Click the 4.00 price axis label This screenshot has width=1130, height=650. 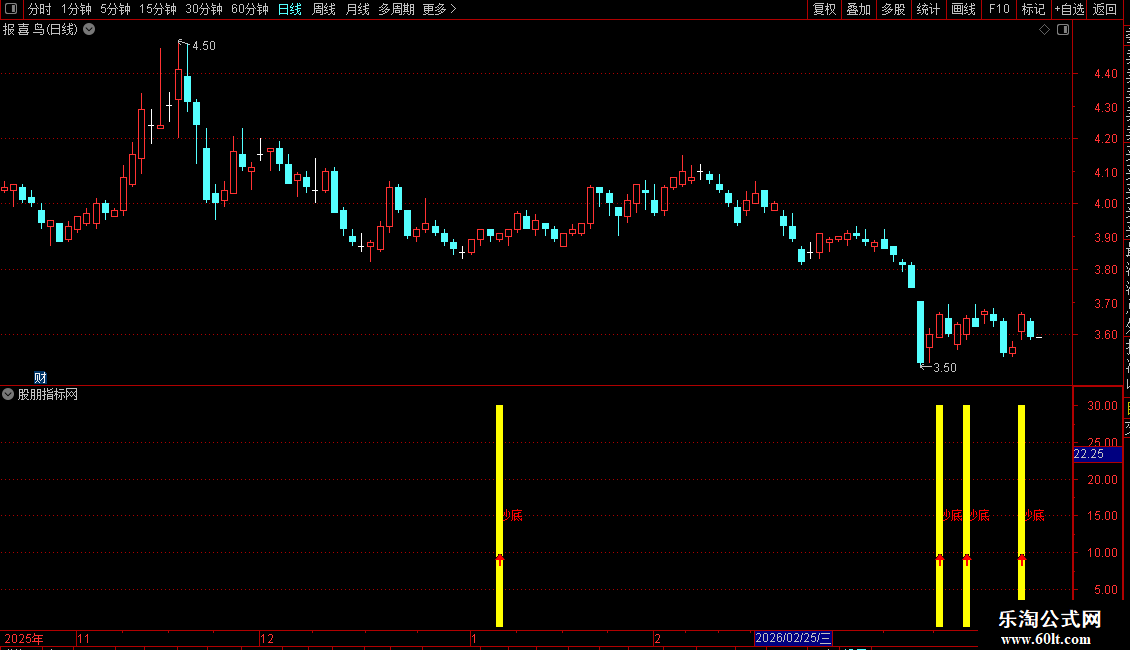(x=1105, y=204)
